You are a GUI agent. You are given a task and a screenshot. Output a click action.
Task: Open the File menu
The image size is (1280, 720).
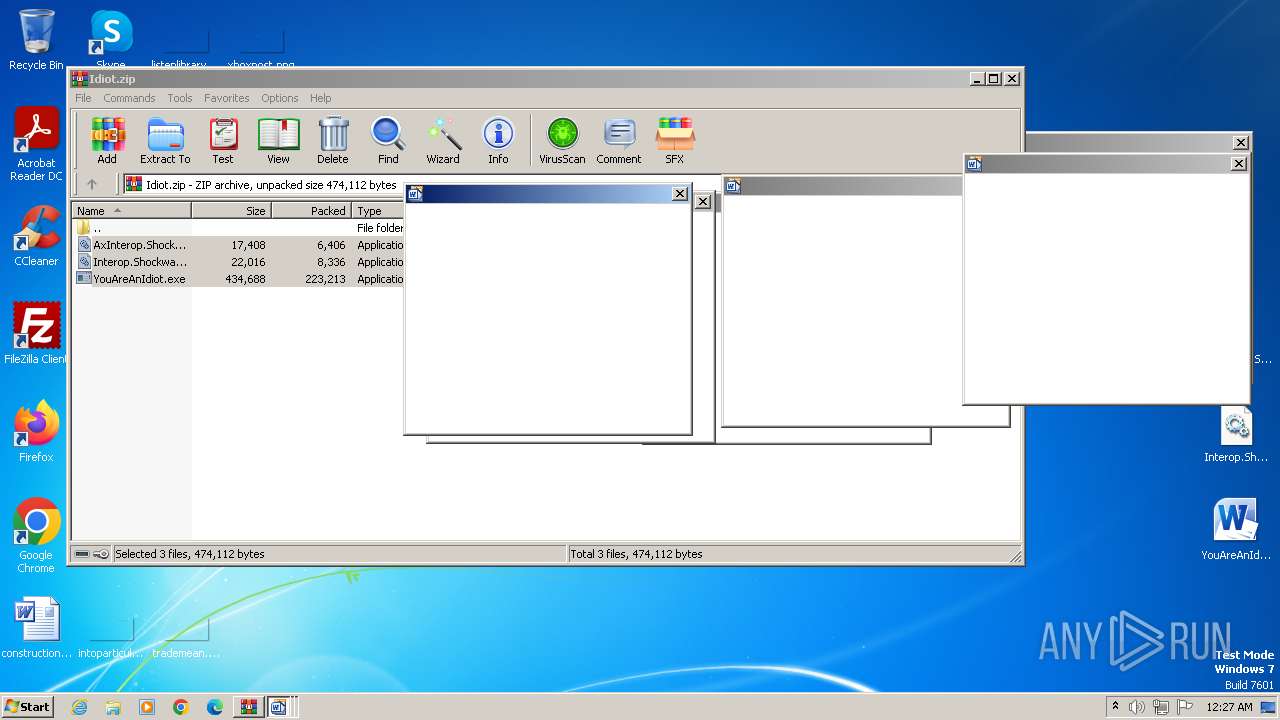(83, 98)
